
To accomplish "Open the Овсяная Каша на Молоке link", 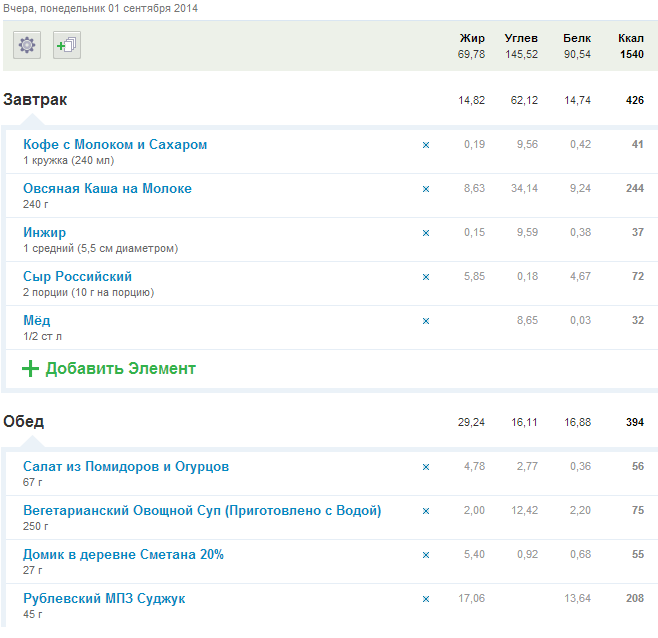I will 107,188.
